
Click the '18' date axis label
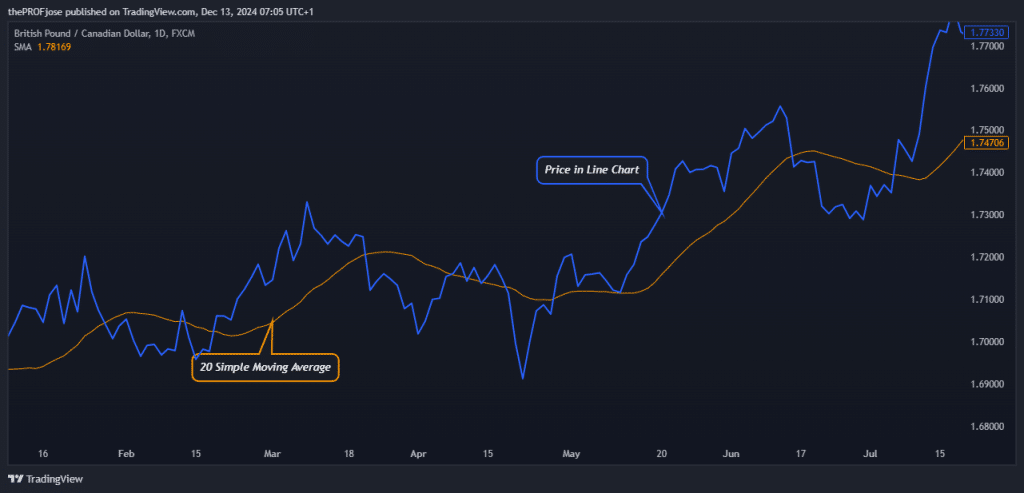click(x=349, y=453)
